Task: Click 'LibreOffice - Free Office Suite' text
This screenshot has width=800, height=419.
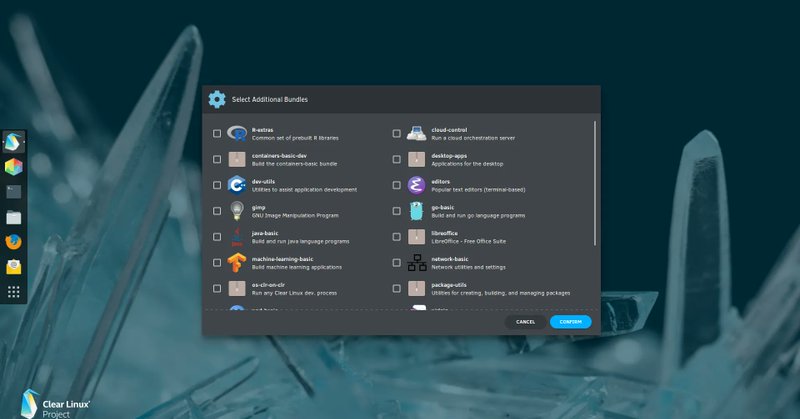Action: pyautogui.click(x=468, y=241)
